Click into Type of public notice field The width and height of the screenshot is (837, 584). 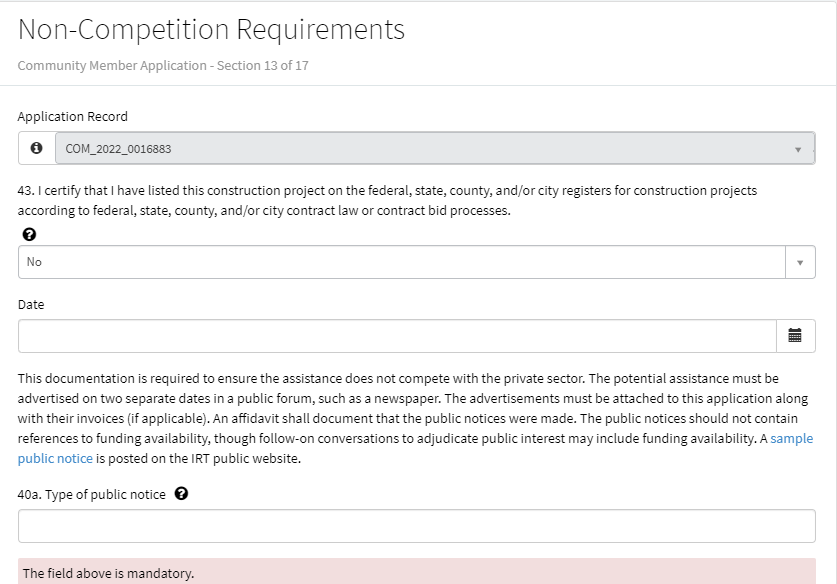click(x=416, y=526)
